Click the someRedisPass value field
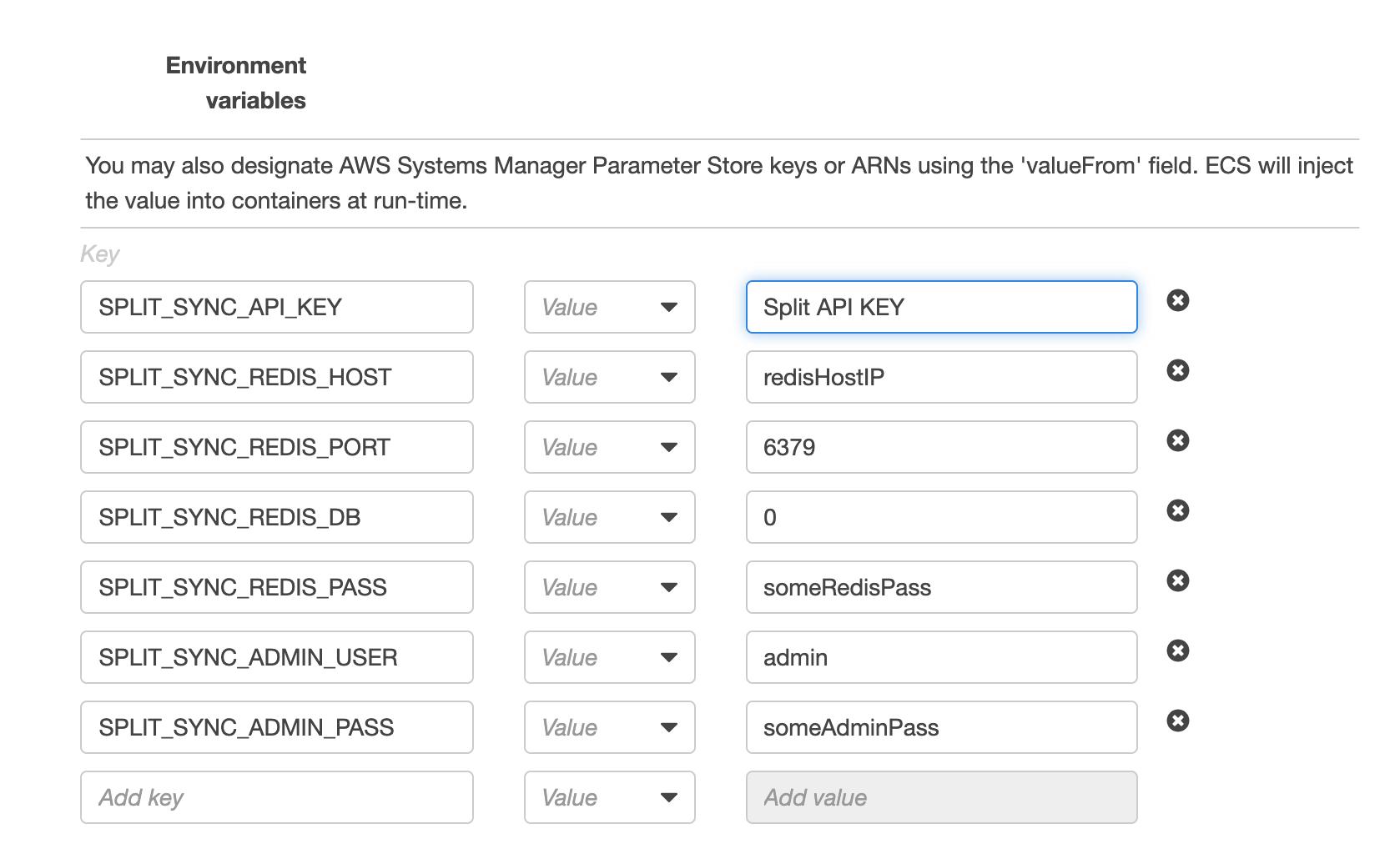 point(940,587)
